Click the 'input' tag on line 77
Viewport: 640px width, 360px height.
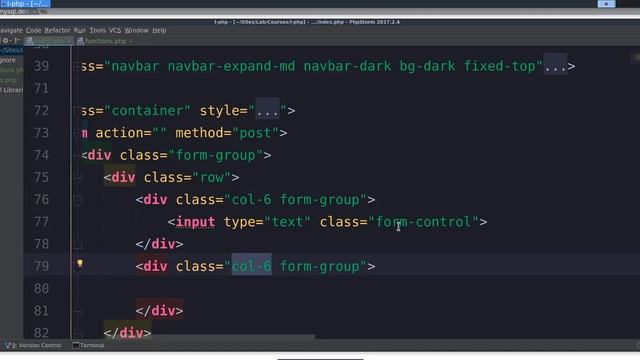[x=195, y=222]
